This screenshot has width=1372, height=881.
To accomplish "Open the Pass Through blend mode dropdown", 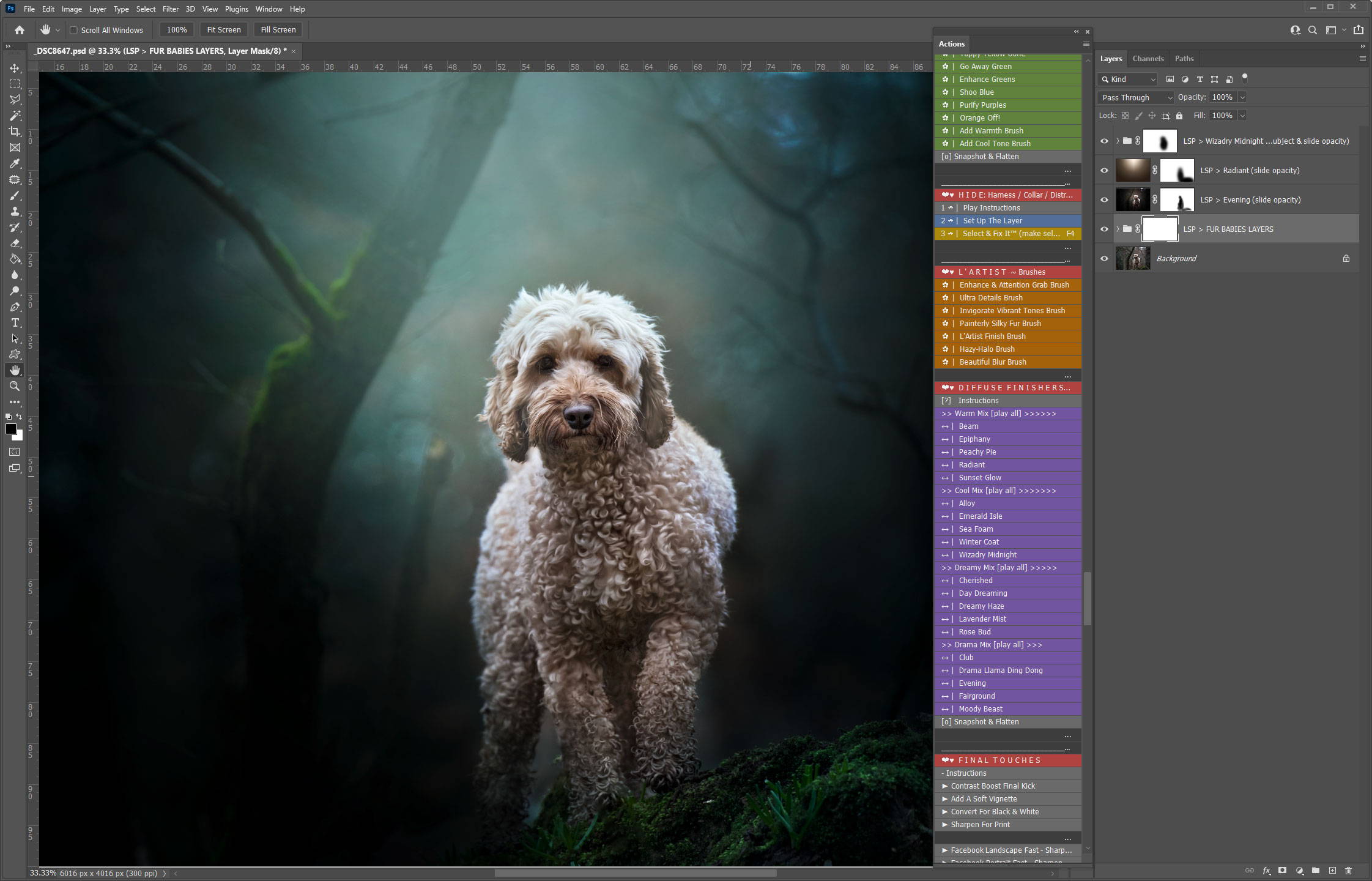I will point(1136,97).
